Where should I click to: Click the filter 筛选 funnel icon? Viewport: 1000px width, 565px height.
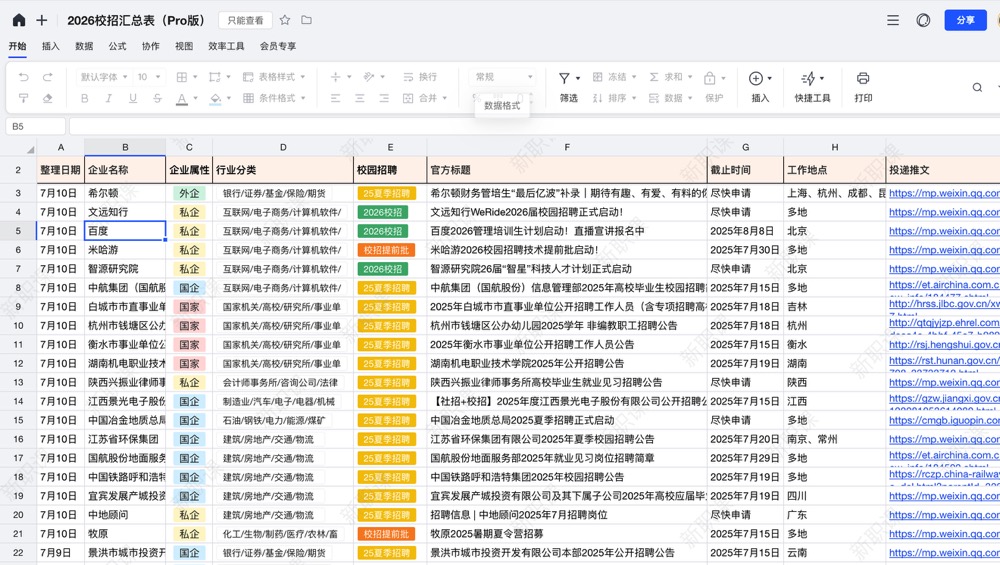click(x=564, y=78)
